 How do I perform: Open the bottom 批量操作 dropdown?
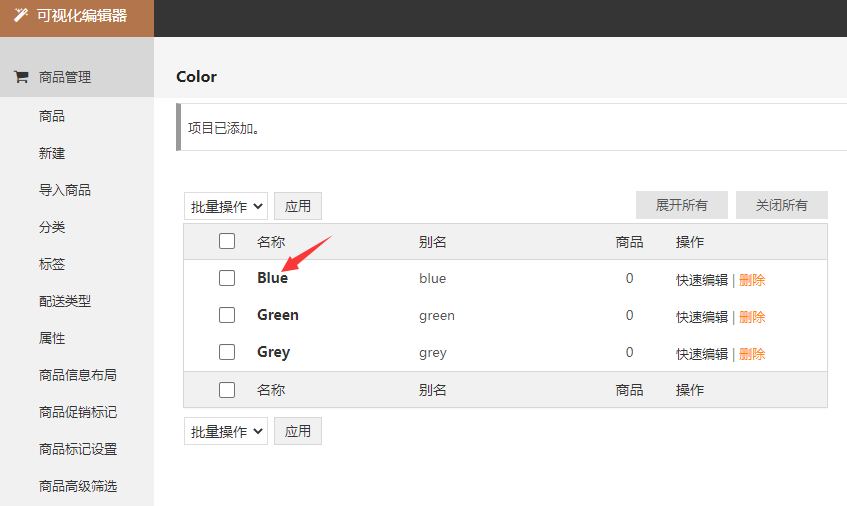tap(226, 431)
